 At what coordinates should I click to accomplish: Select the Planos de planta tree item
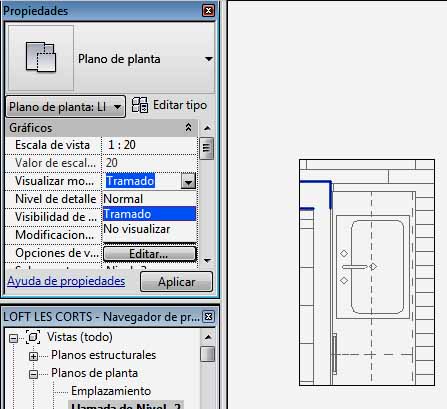[94, 373]
